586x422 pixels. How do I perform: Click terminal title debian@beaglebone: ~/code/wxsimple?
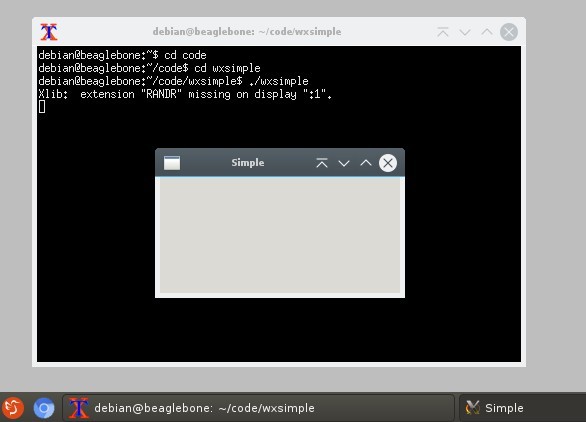click(247, 32)
